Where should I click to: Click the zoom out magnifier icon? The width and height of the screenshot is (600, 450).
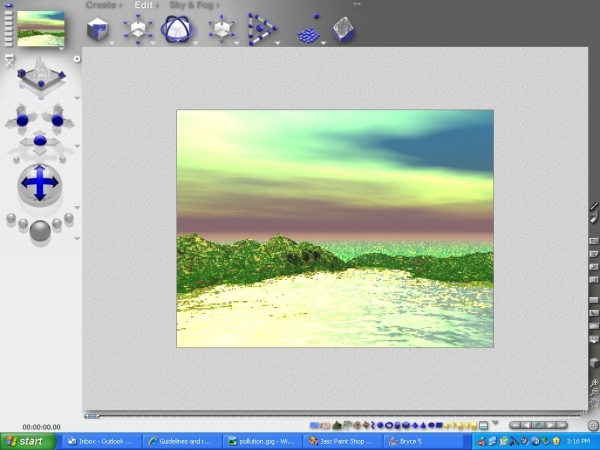point(594,392)
